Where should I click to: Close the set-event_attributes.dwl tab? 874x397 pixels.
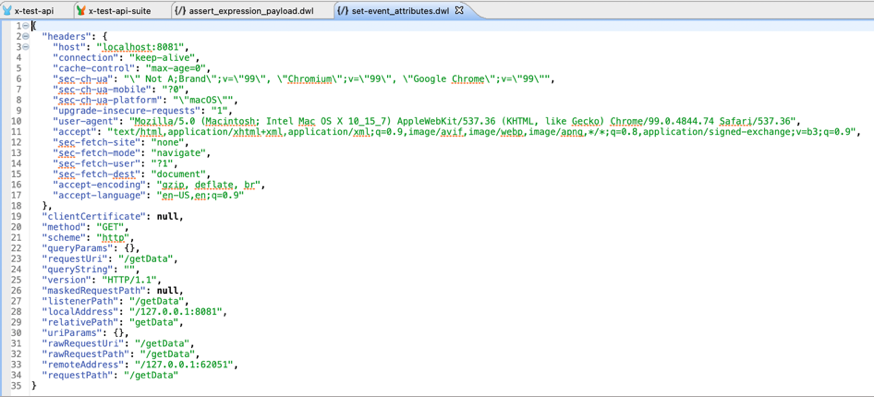click(459, 10)
